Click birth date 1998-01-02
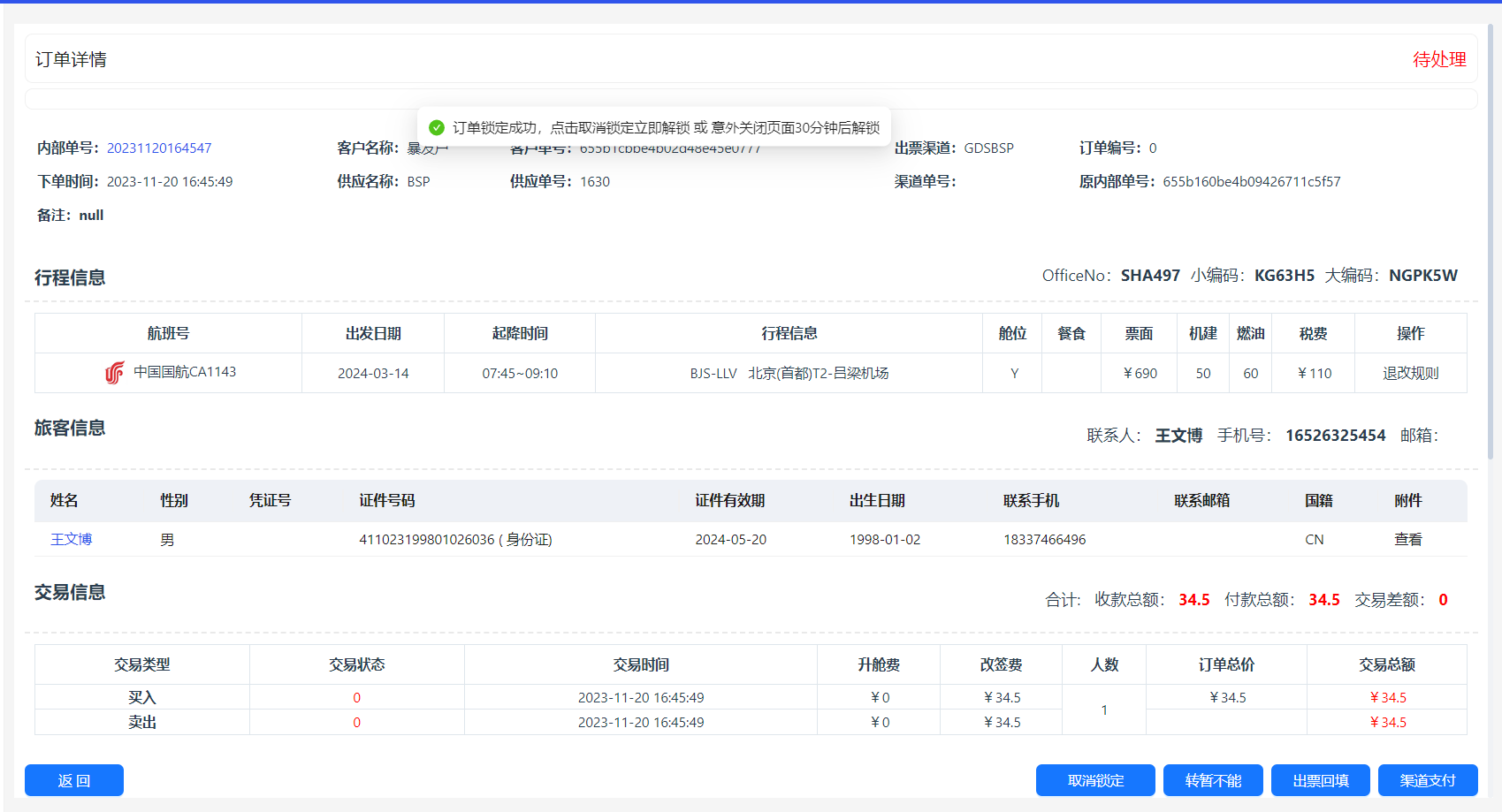 coord(885,539)
